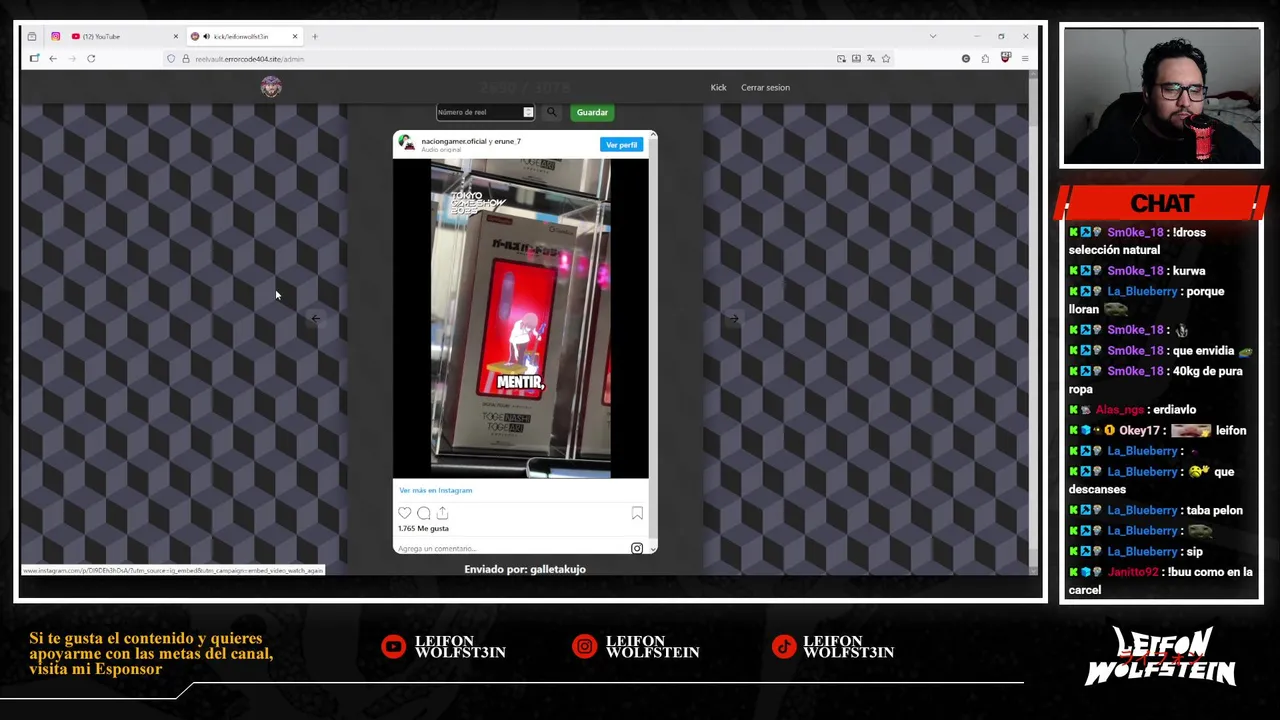Click Instagram LEIFON WOLFSTEIN label in overlay

(652, 647)
